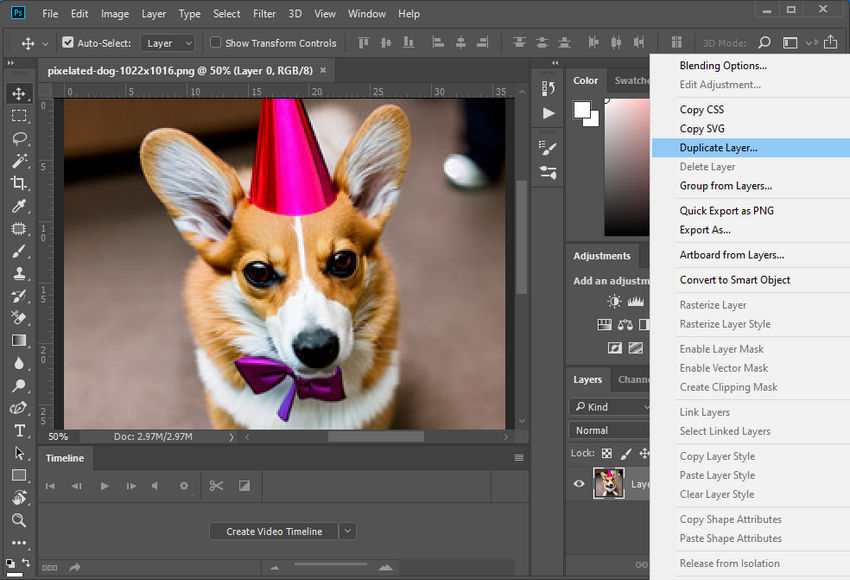The image size is (850, 580).
Task: Select the Dodge tool
Action: coord(19,385)
